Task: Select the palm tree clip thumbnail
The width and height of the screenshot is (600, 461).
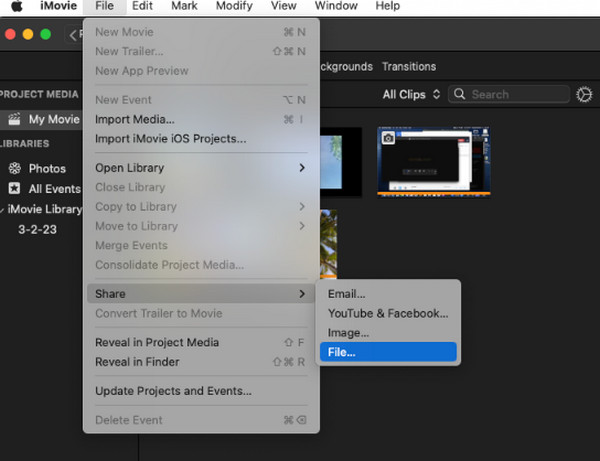Action: 329,244
